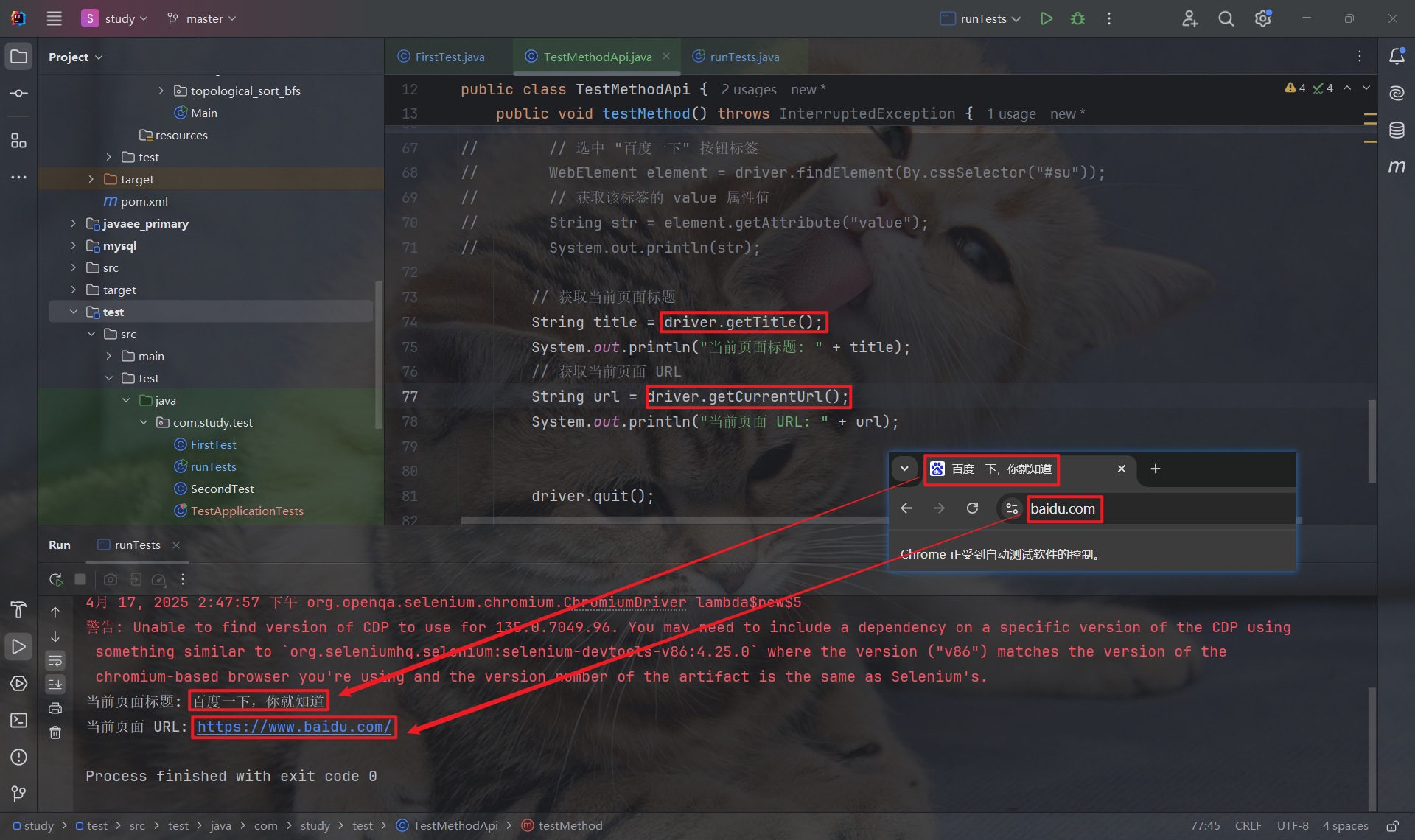Toggle read-only lock in status bar
Image resolution: width=1415 pixels, height=840 pixels.
point(1393,826)
